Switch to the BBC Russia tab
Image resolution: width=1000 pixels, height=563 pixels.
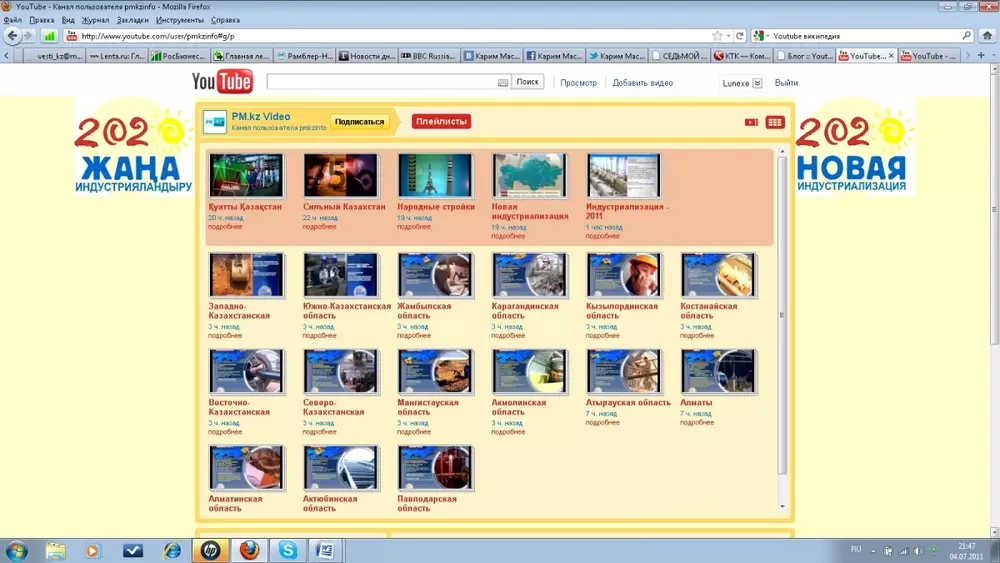click(x=429, y=56)
